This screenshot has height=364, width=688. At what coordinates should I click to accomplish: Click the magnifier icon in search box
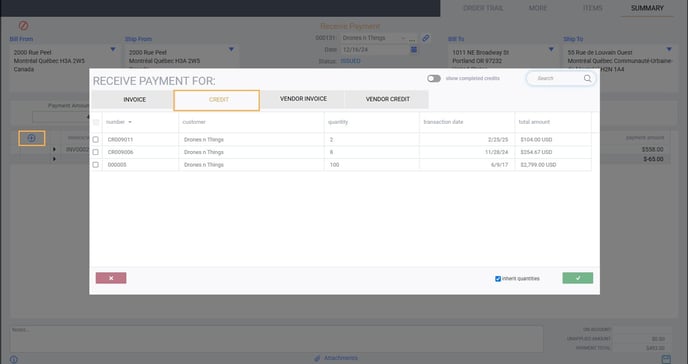(x=587, y=79)
